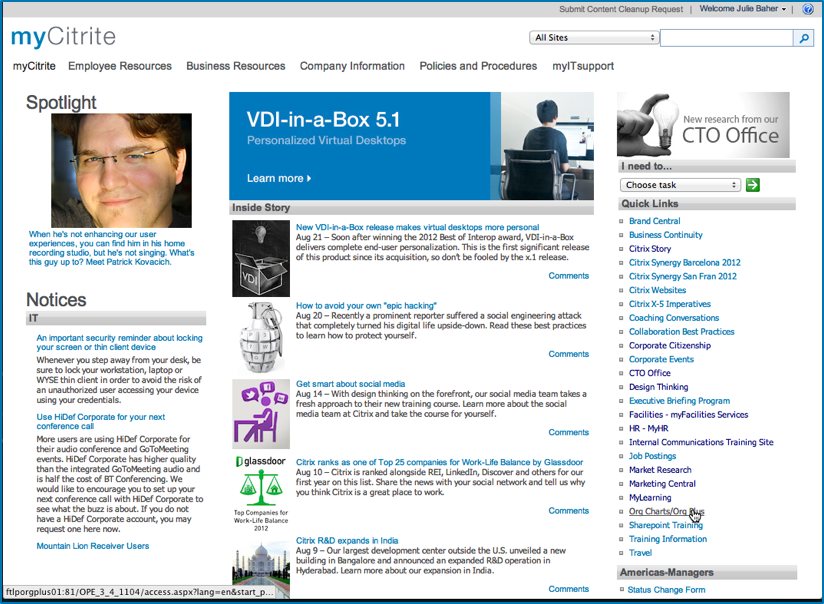Screen dimensions: 824x604
Task: Open the All Sites dropdown
Action: (593, 38)
